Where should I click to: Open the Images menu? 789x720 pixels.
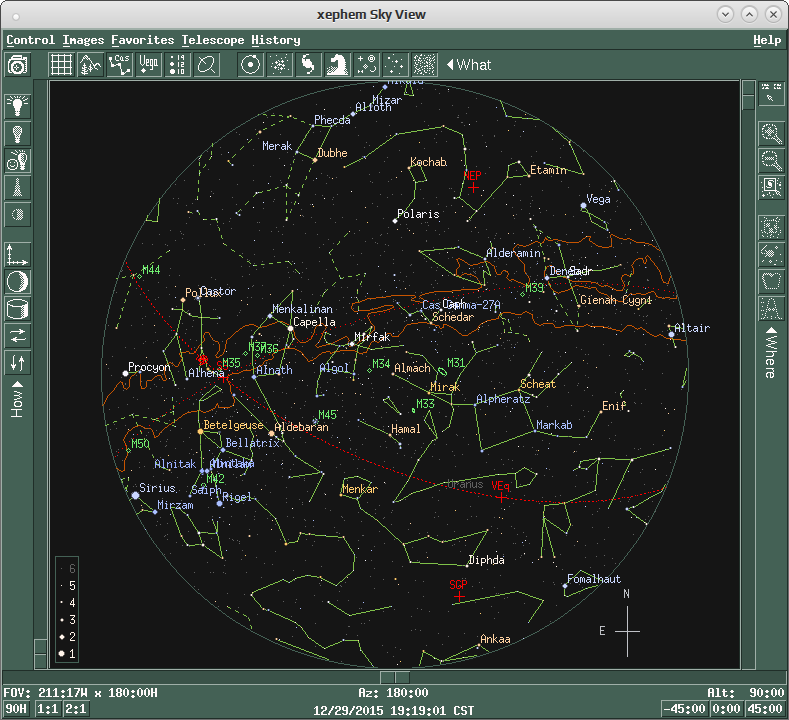click(x=83, y=40)
